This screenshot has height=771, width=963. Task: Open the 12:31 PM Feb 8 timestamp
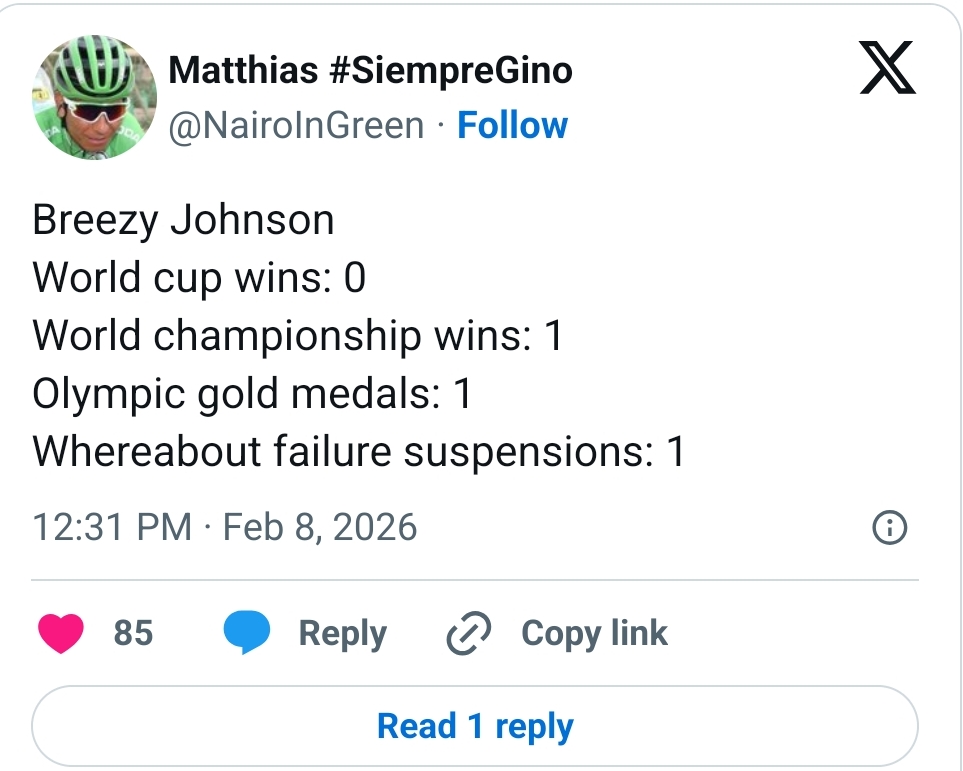click(225, 527)
